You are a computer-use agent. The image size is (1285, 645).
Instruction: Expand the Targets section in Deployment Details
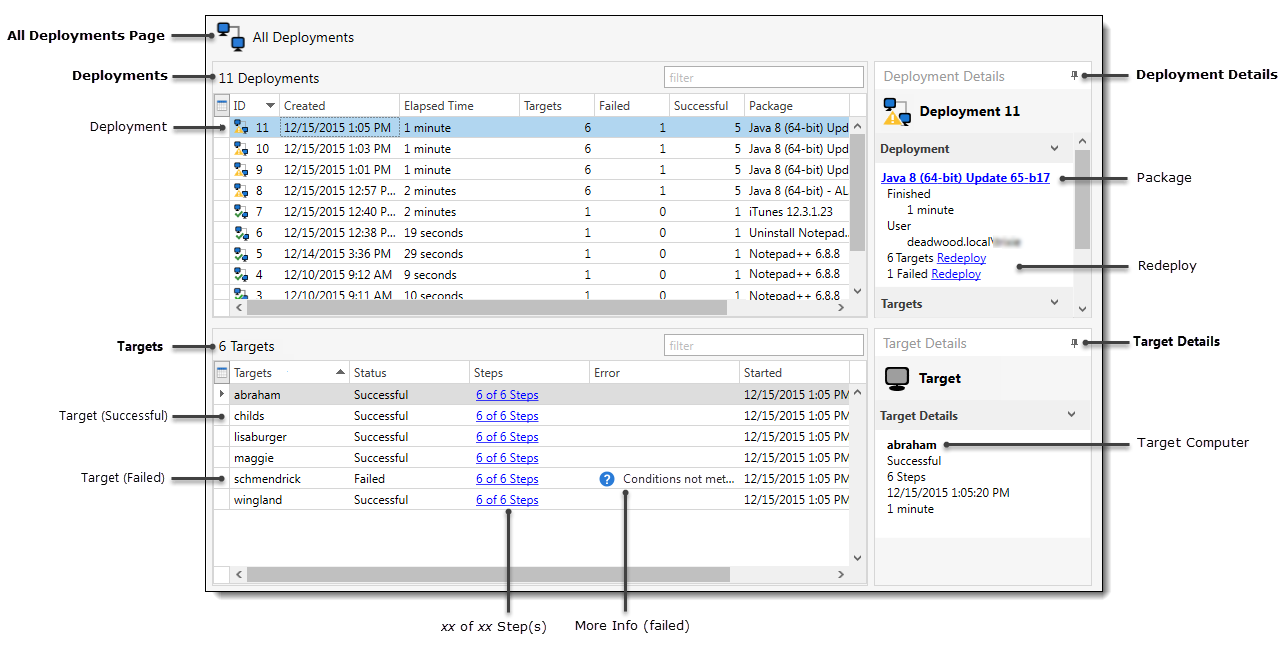(1054, 303)
